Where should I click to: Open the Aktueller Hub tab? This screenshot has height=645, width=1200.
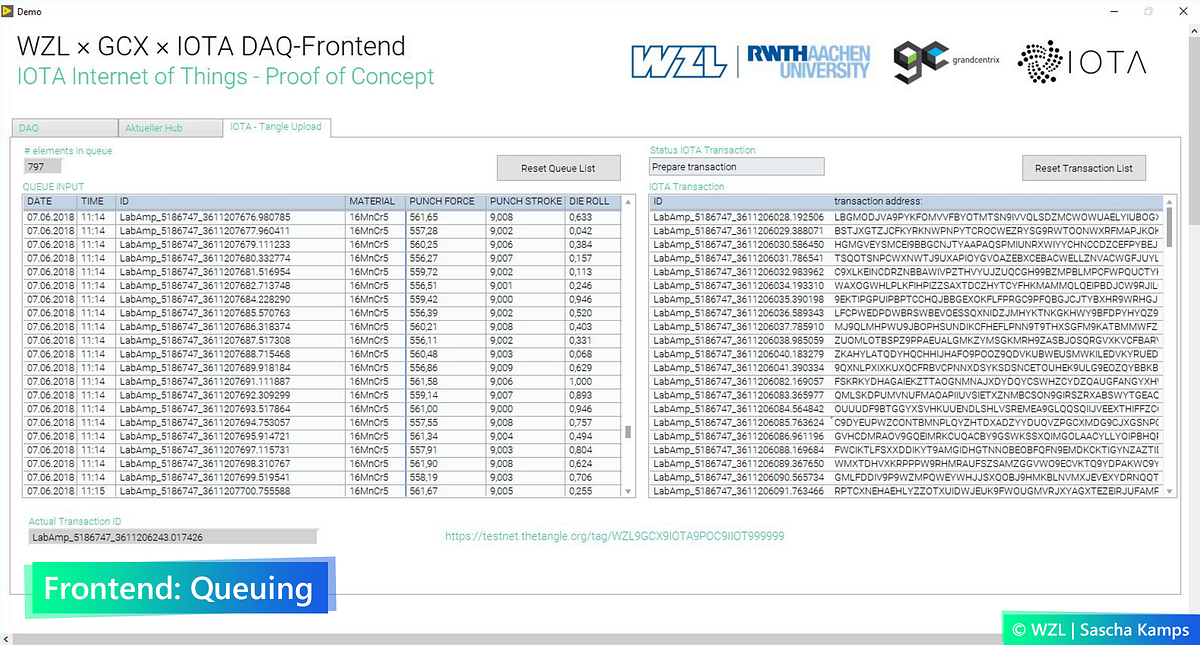coord(168,128)
